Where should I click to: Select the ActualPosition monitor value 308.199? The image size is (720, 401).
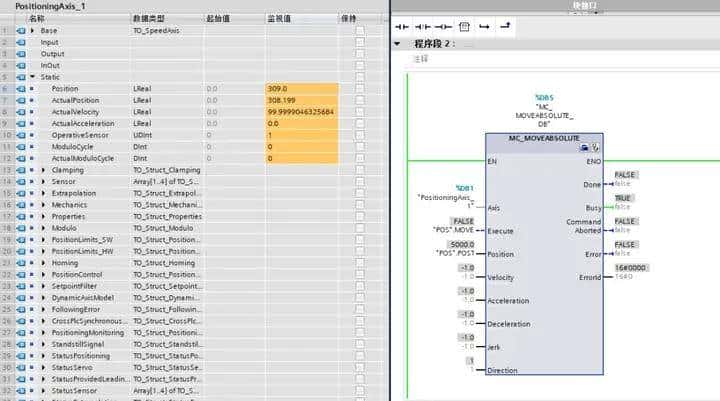[x=302, y=100]
